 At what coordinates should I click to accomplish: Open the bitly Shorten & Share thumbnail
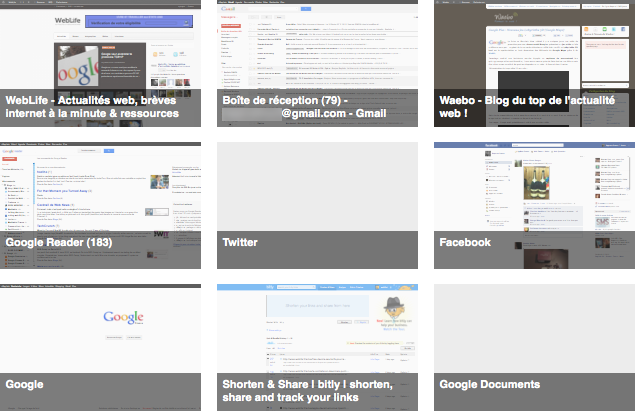click(318, 347)
